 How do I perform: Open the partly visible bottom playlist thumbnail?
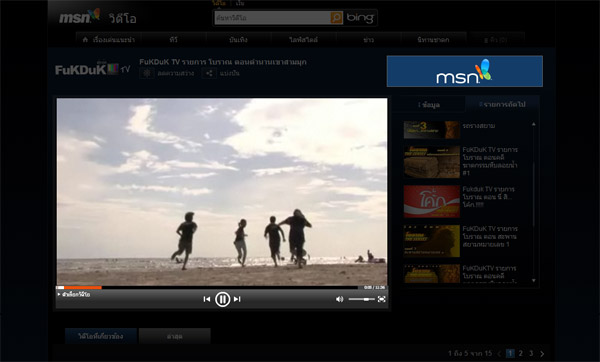pyautogui.click(x=432, y=274)
